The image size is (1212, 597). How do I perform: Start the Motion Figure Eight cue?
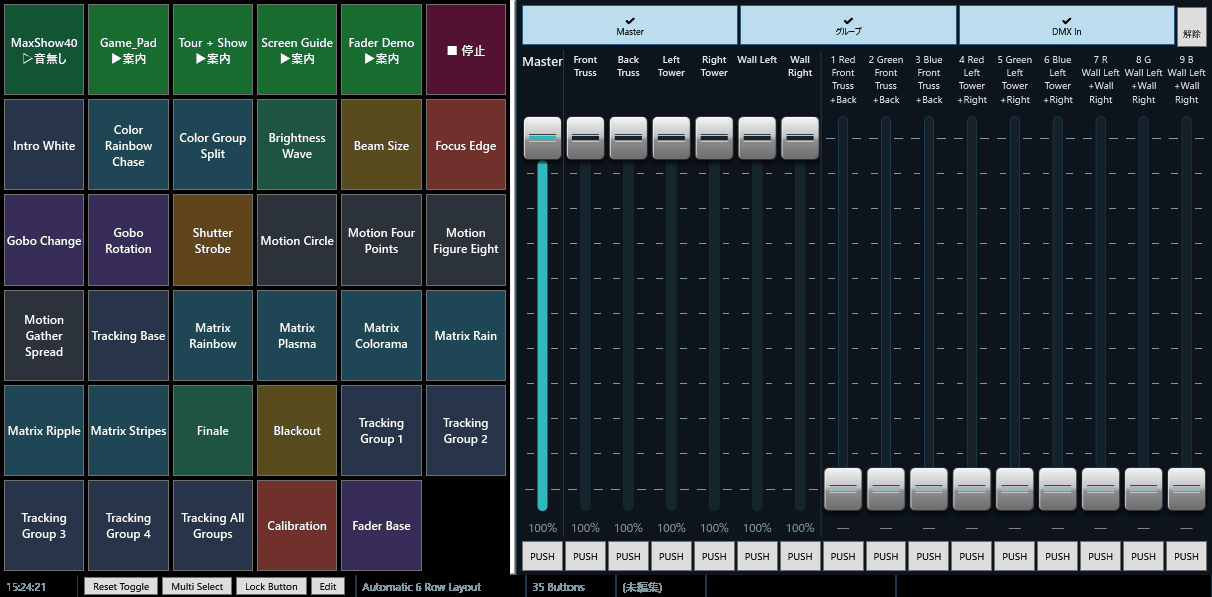click(466, 240)
